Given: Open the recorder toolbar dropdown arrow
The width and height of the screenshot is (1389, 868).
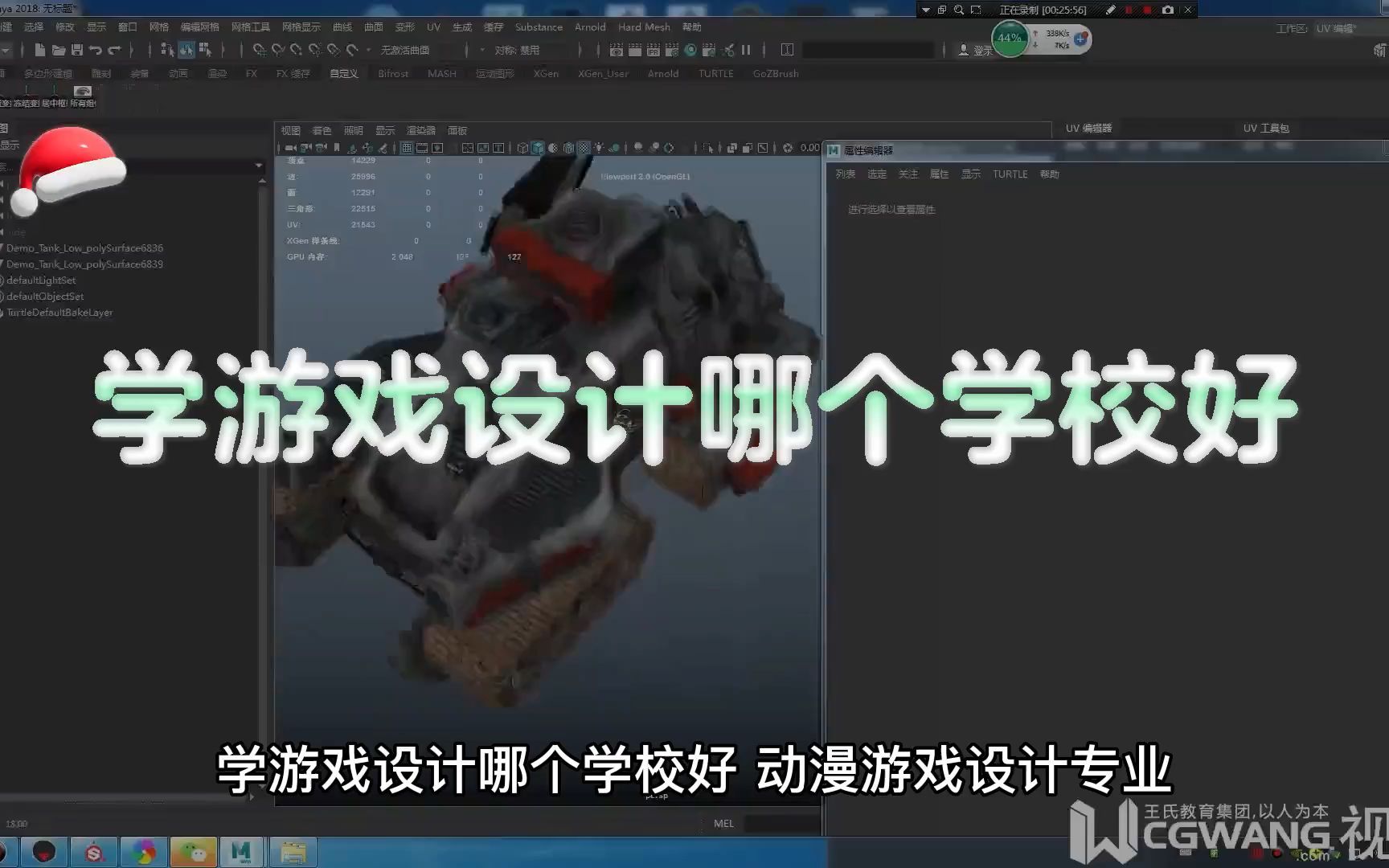Looking at the screenshot, I should pos(926,10).
